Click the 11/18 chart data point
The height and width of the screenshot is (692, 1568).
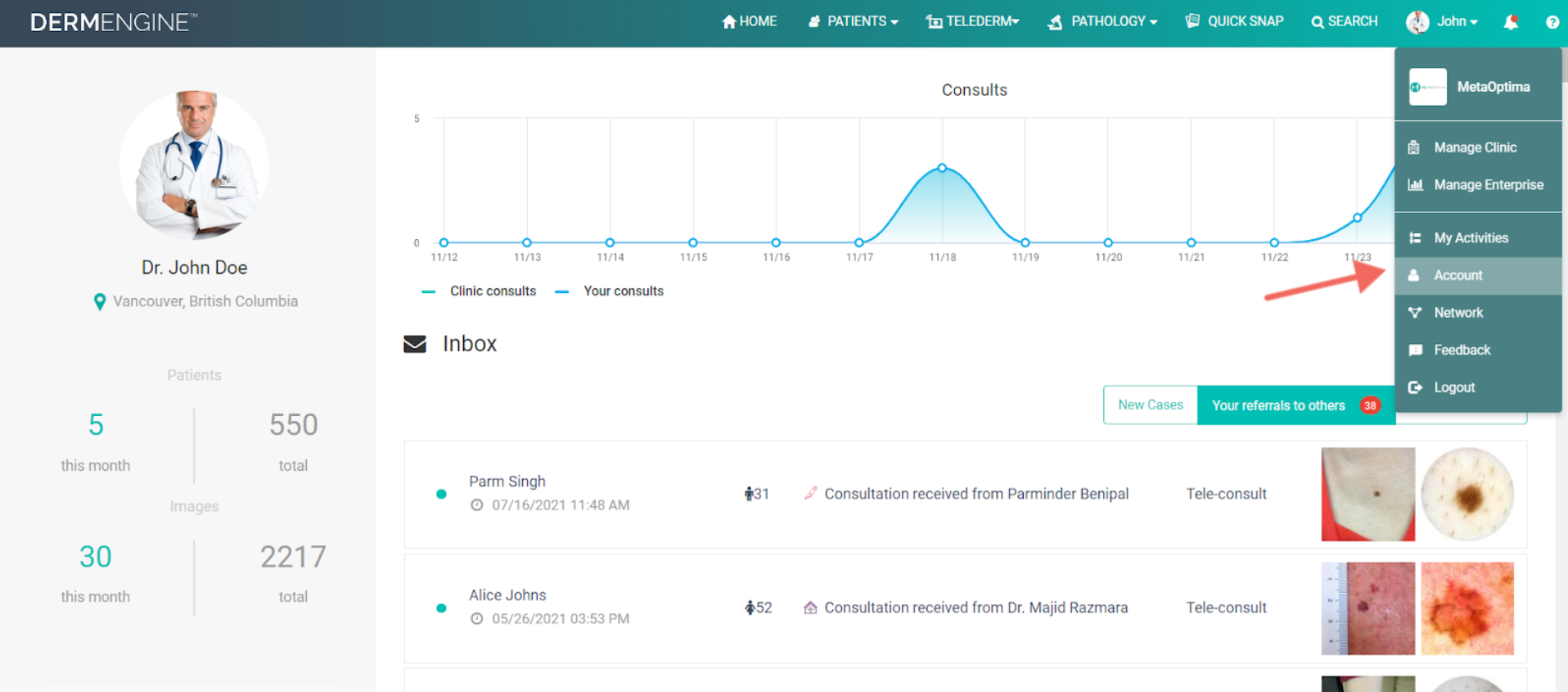942,168
